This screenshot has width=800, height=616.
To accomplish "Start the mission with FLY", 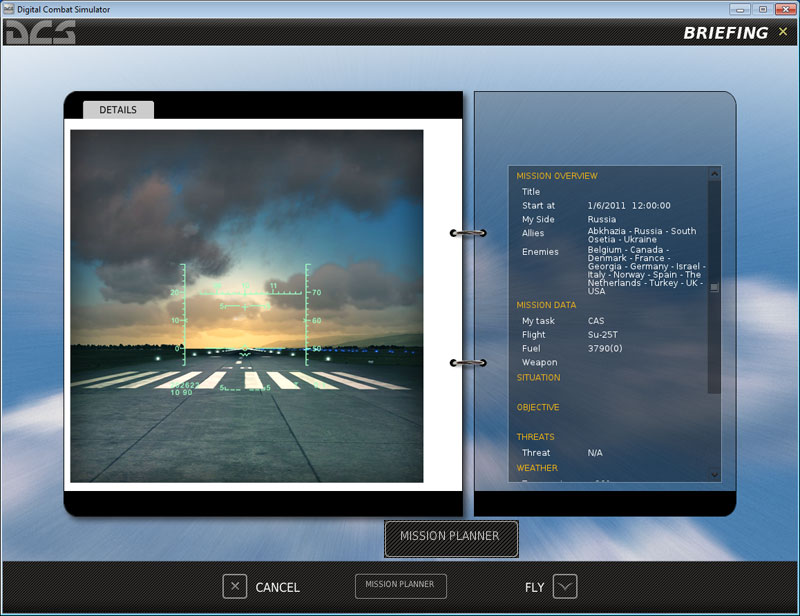I will click(x=551, y=586).
